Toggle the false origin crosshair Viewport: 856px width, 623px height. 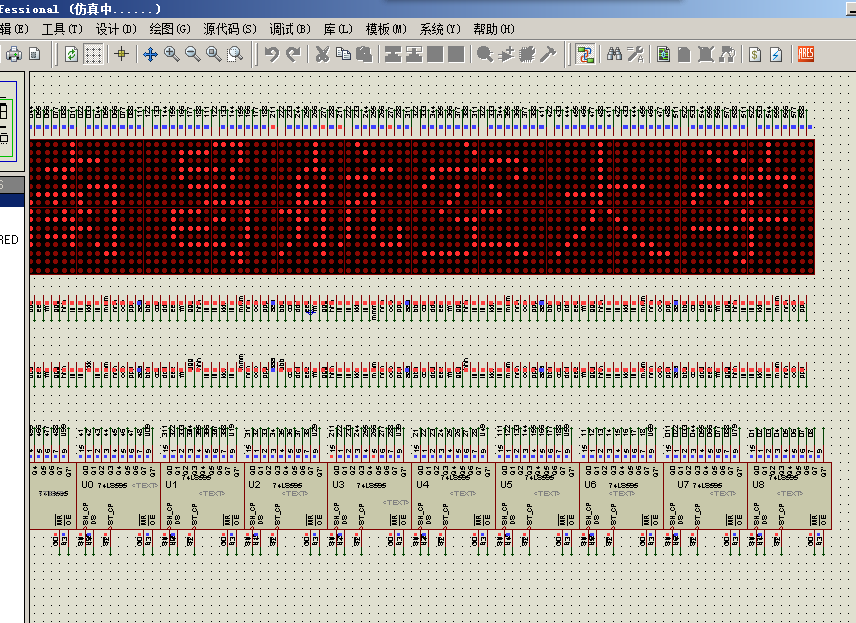pyautogui.click(x=121, y=54)
